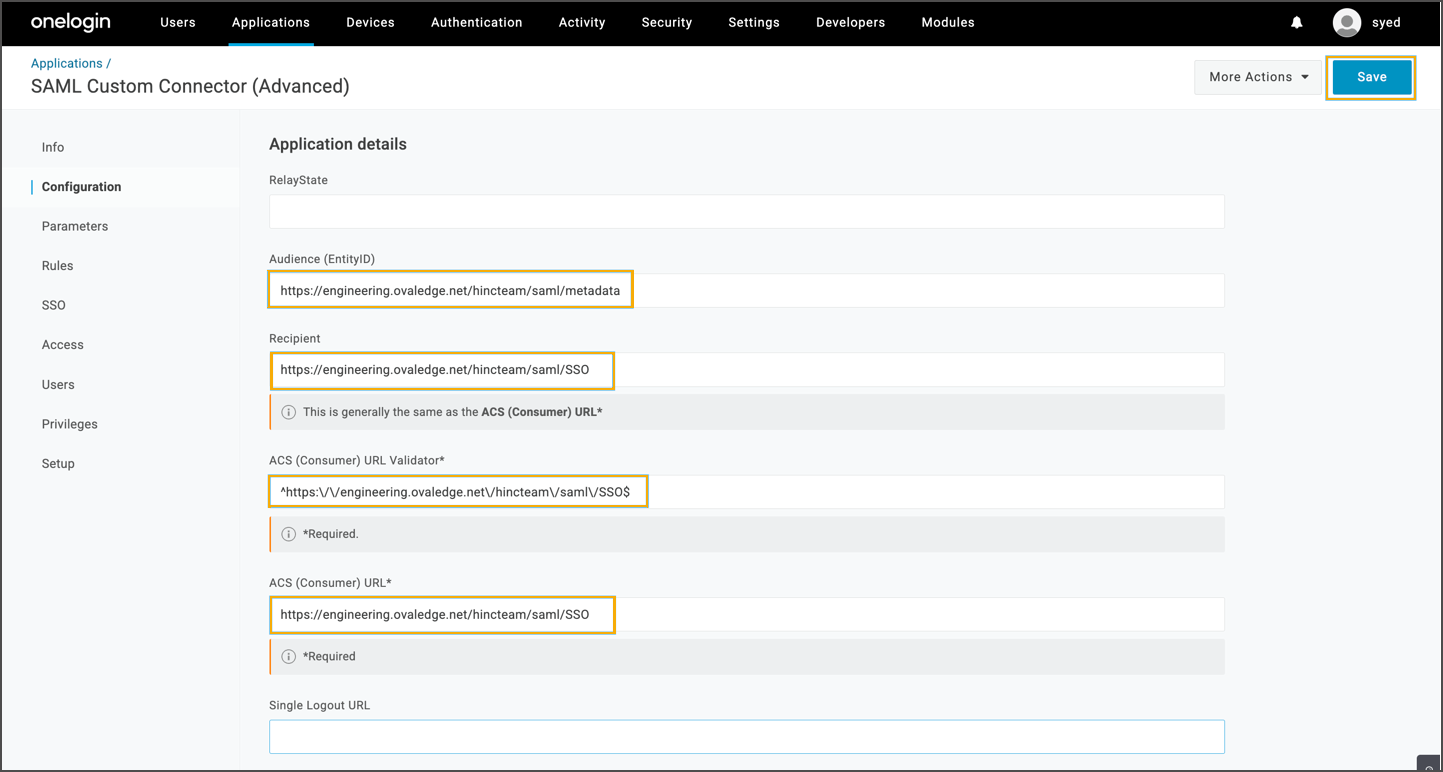Open the Security menu
Image resolution: width=1443 pixels, height=772 pixels.
point(667,22)
